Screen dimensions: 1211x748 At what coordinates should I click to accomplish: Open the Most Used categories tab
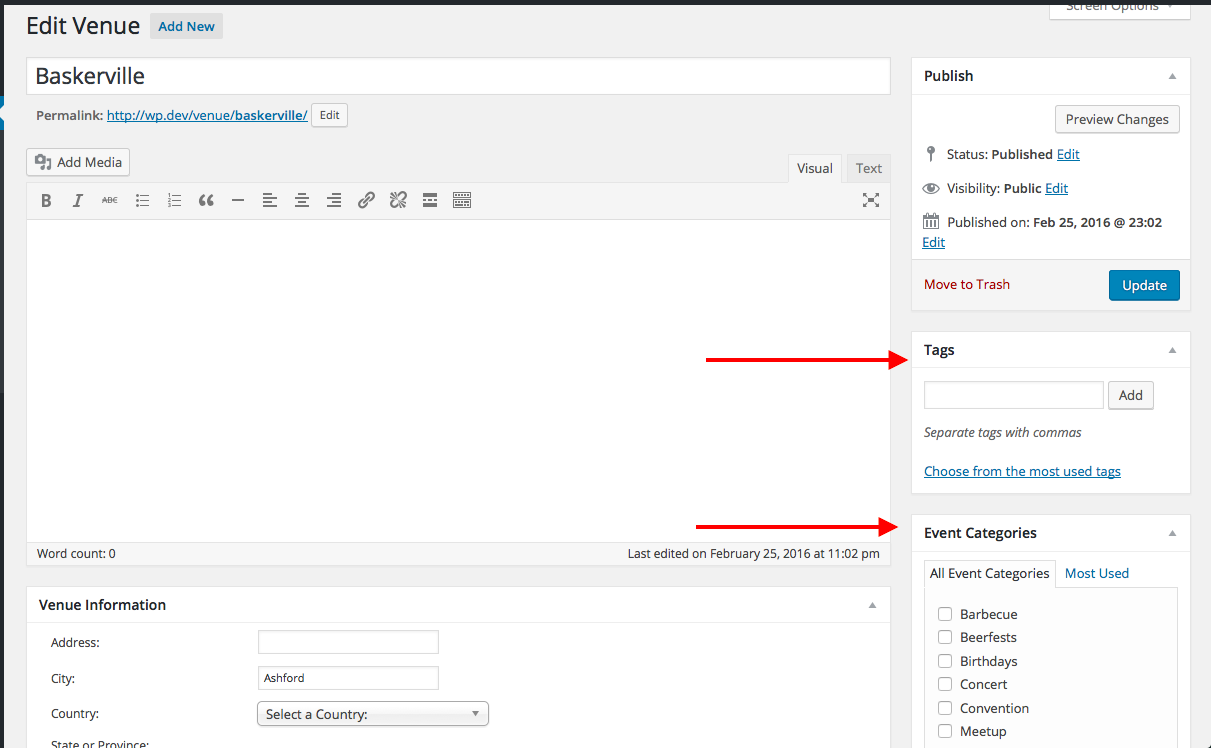1096,573
